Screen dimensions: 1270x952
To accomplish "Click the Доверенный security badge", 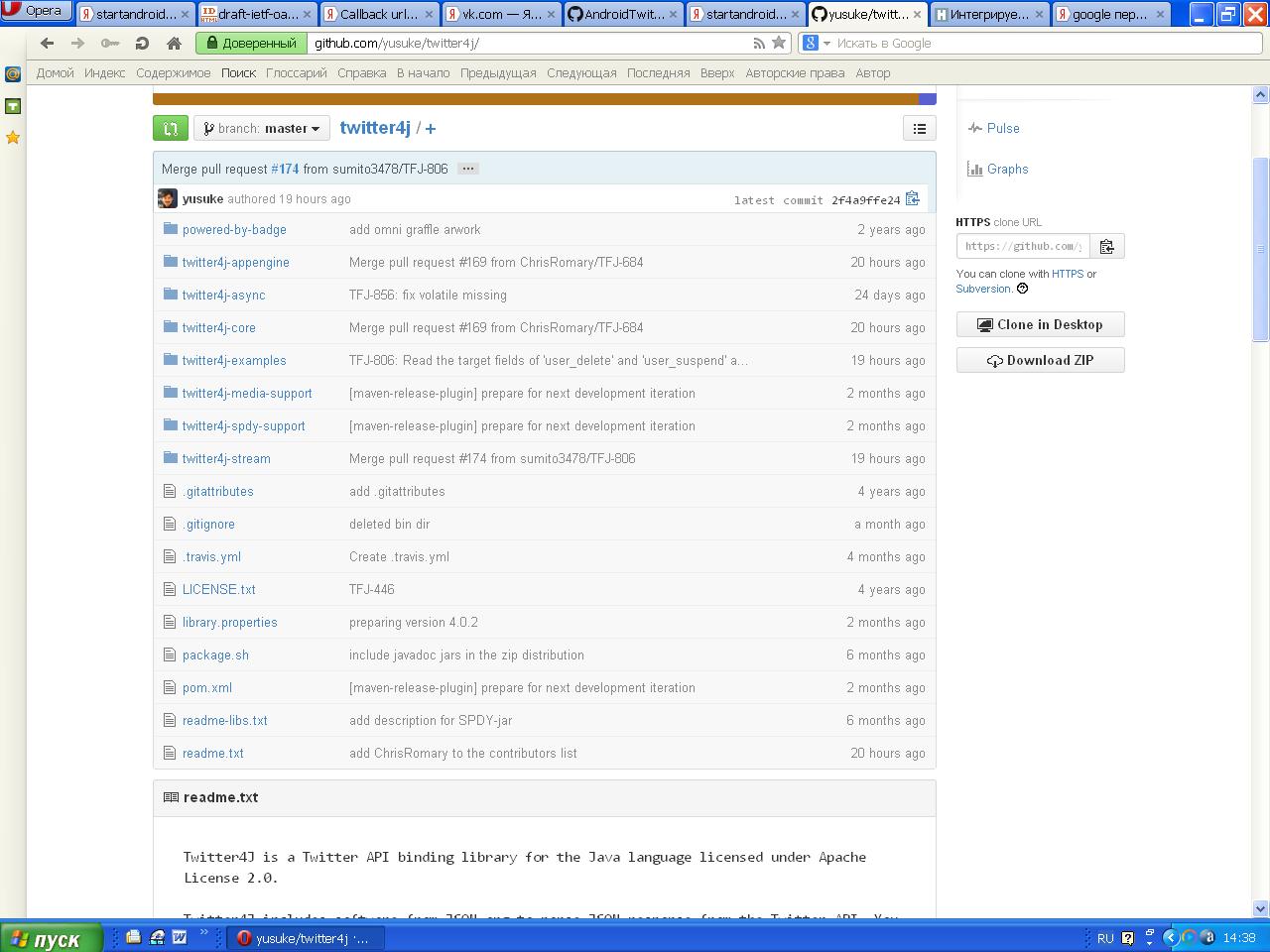I will pos(250,43).
